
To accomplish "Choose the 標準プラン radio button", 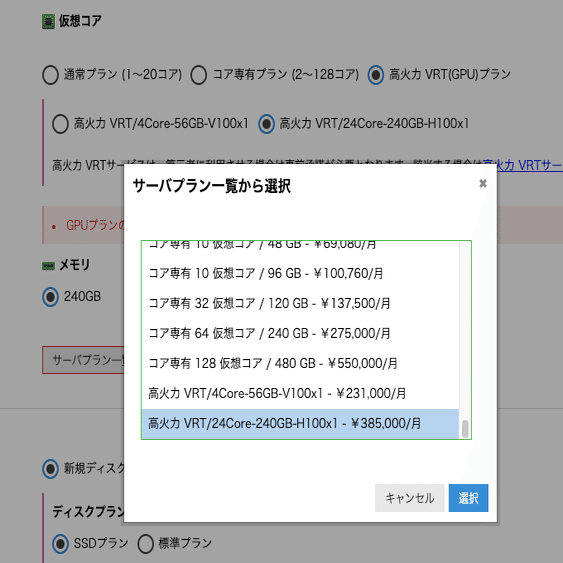I will coord(145,544).
